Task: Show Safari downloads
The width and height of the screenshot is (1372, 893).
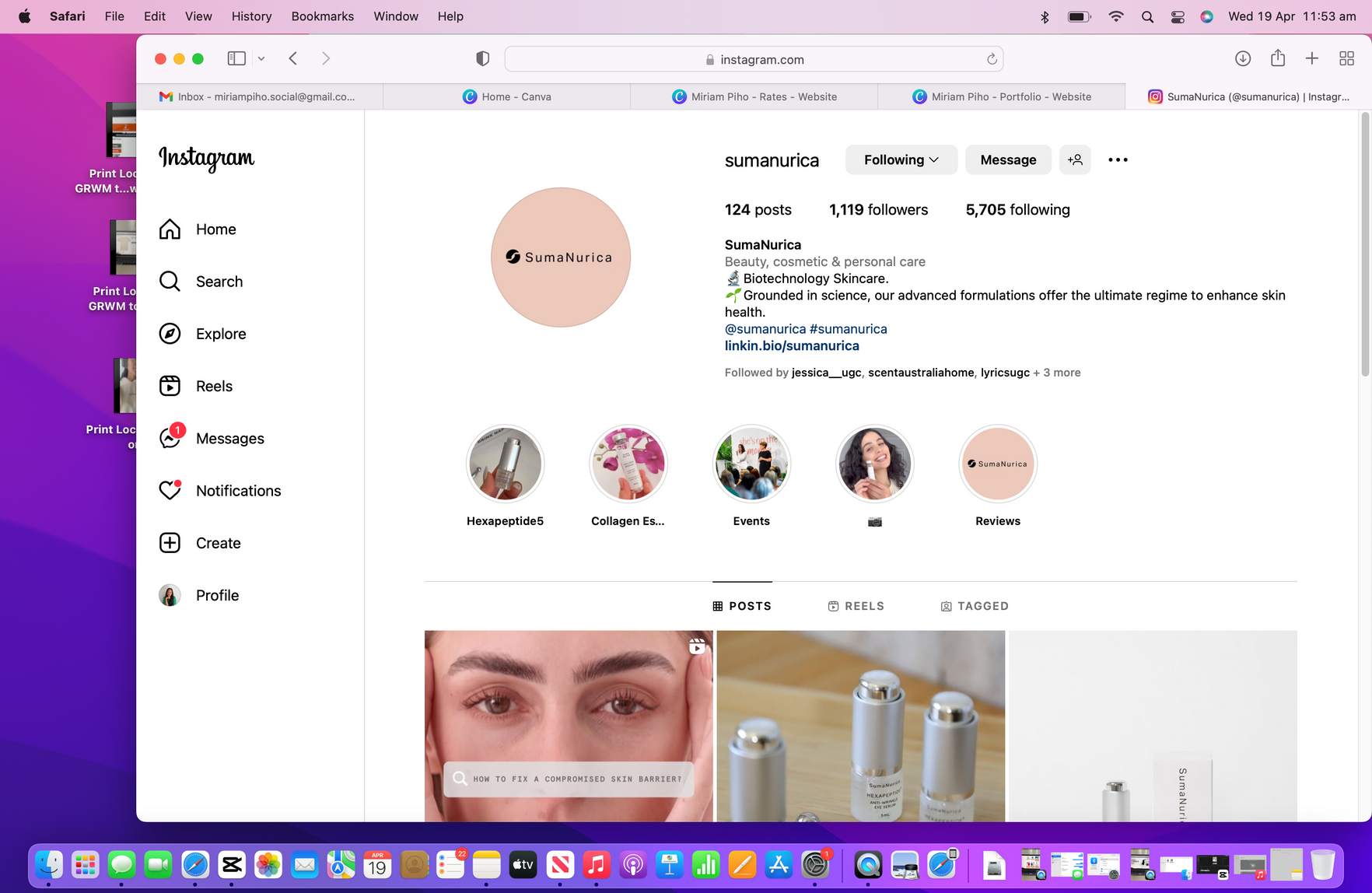Action: (1243, 58)
